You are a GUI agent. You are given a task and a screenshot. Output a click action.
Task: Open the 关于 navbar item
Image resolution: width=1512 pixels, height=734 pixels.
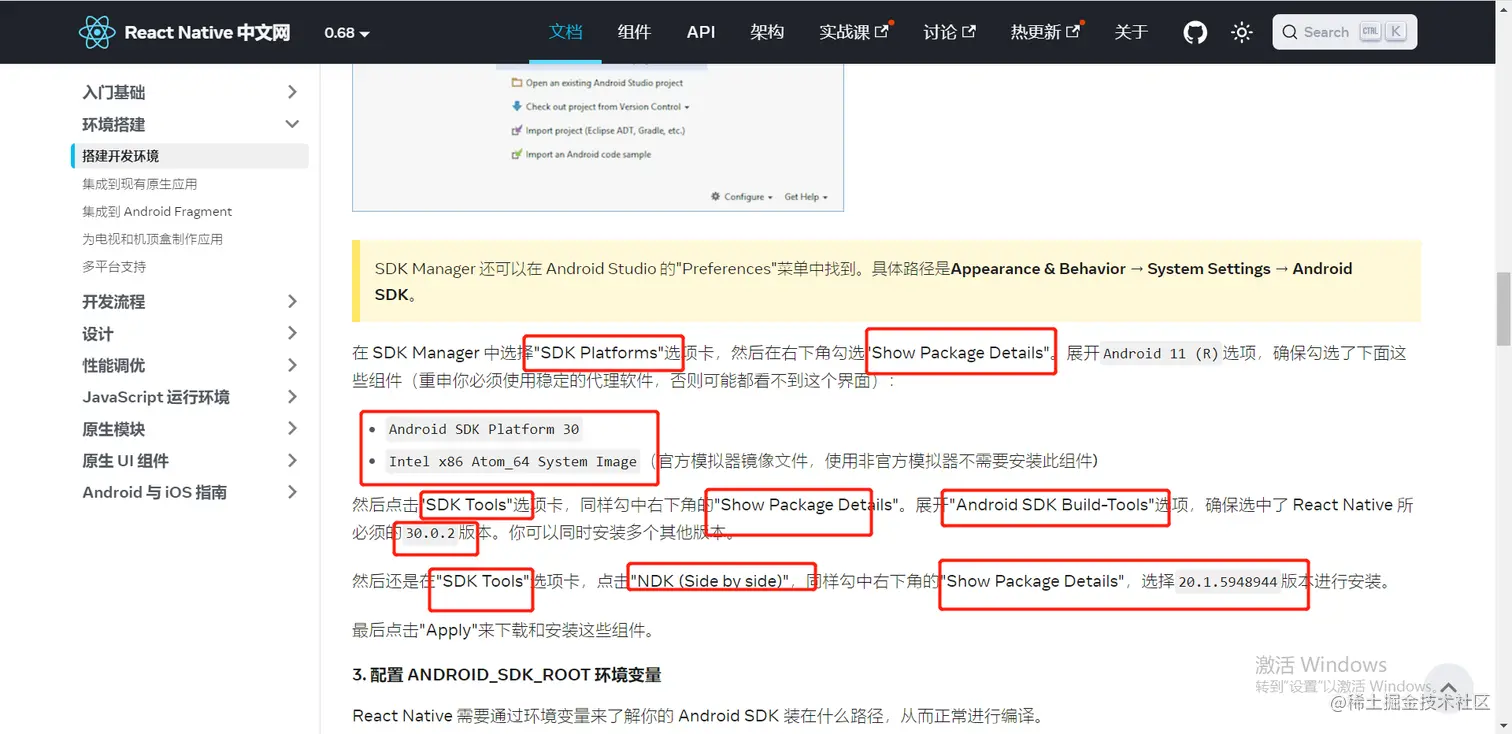pos(1131,32)
